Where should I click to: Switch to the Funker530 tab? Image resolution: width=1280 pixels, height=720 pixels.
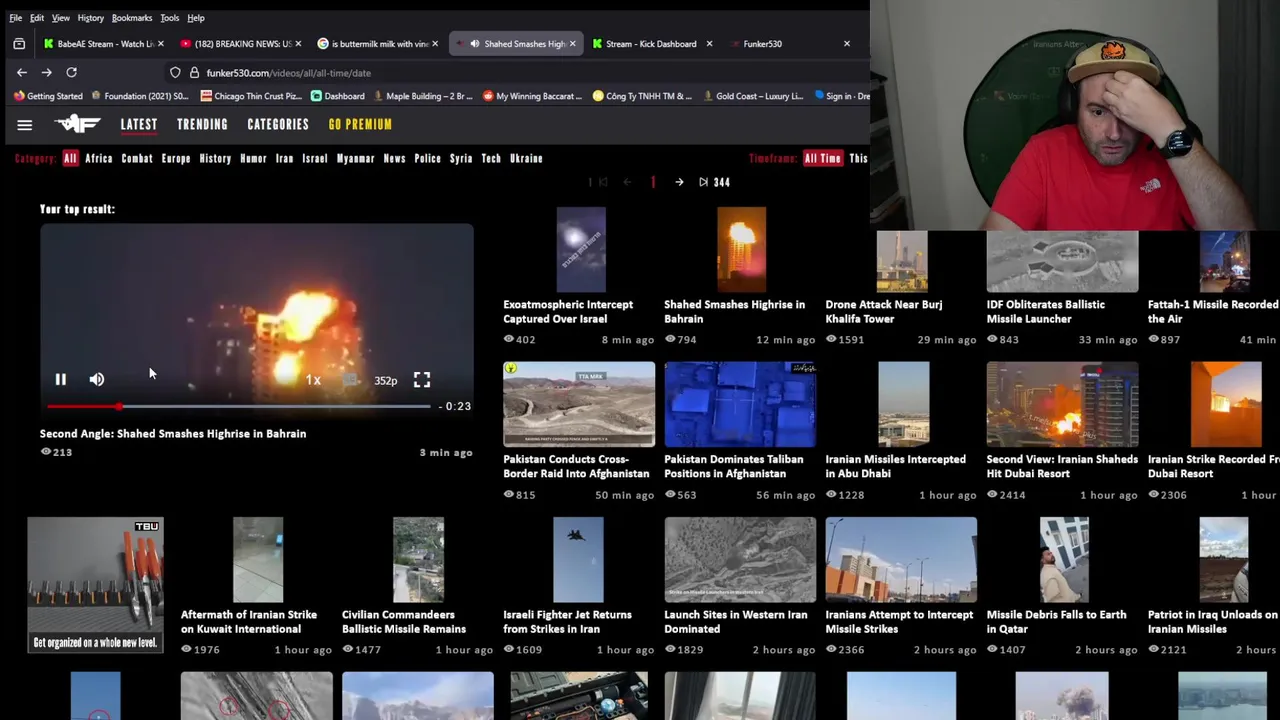(790, 44)
